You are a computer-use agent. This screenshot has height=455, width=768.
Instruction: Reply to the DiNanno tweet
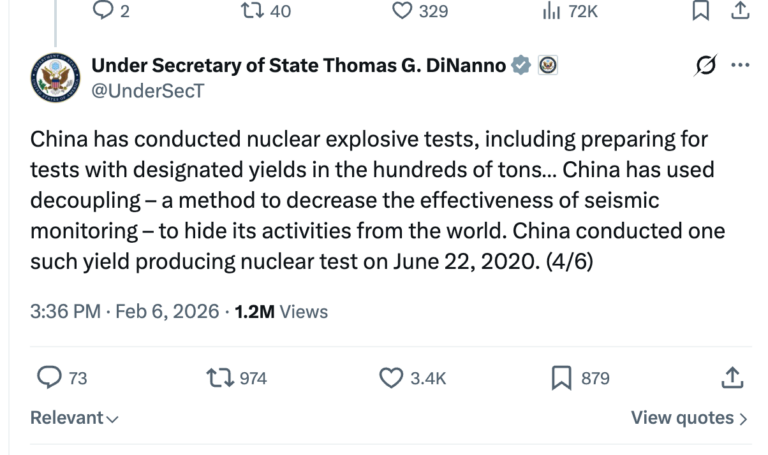(49, 377)
